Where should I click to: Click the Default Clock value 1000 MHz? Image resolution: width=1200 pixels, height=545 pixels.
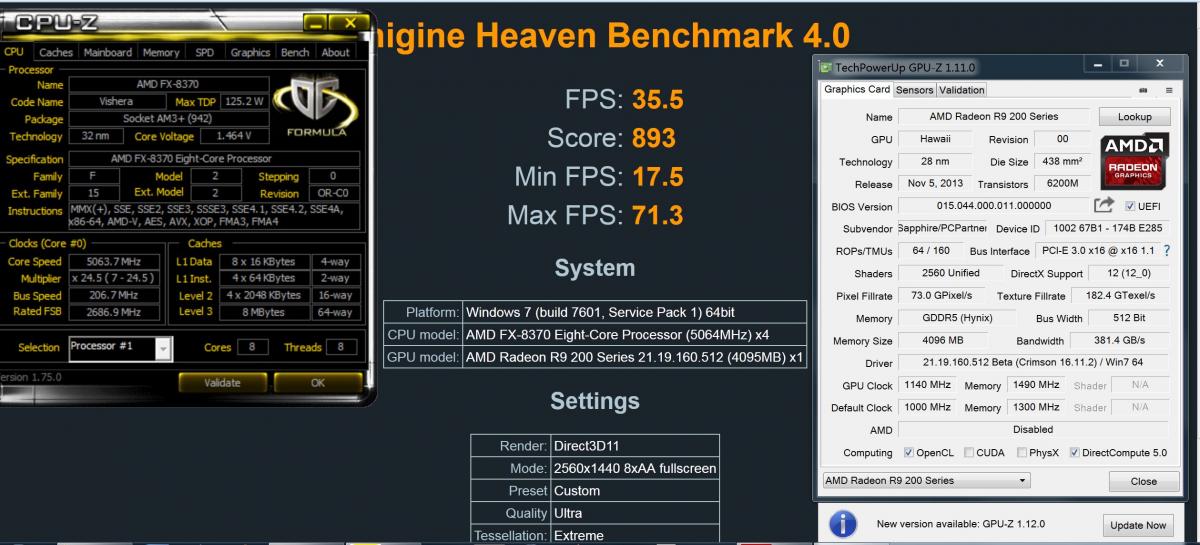927,407
